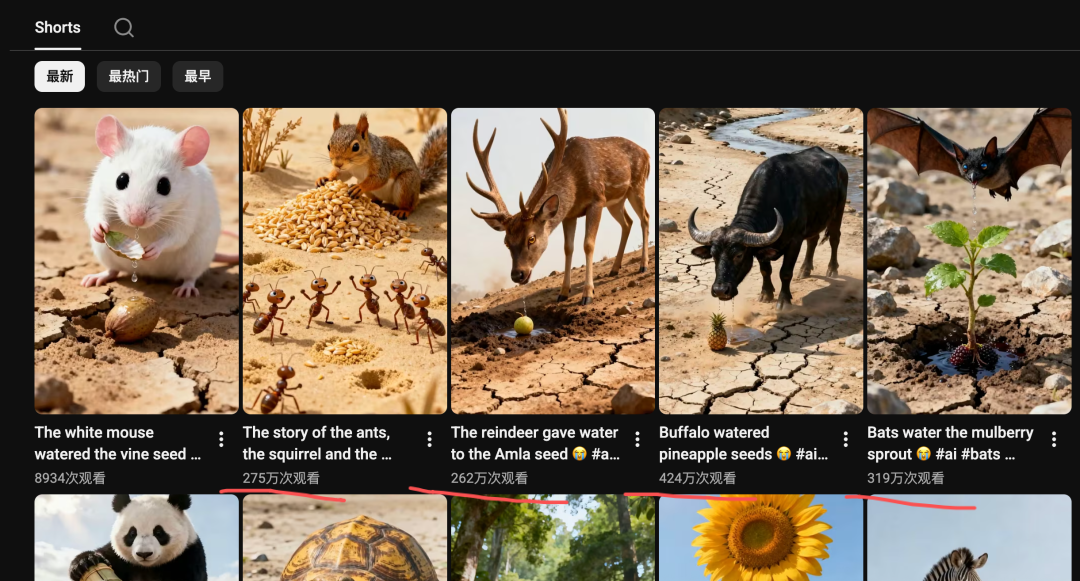Open Buffalo watered pineapple seeds title
The image size is (1080, 581).
[743, 443]
